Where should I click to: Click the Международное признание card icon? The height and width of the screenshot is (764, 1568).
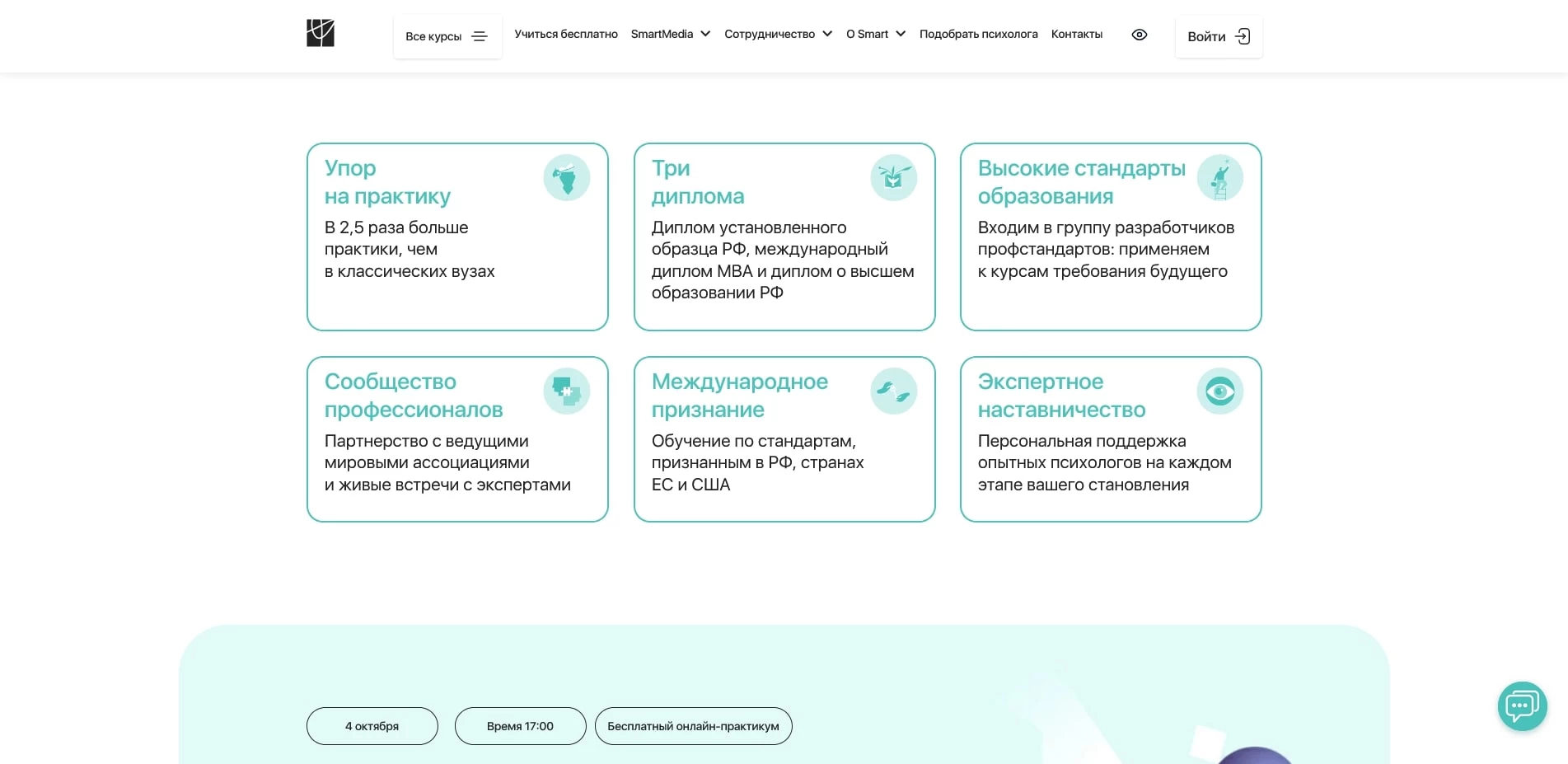click(893, 391)
